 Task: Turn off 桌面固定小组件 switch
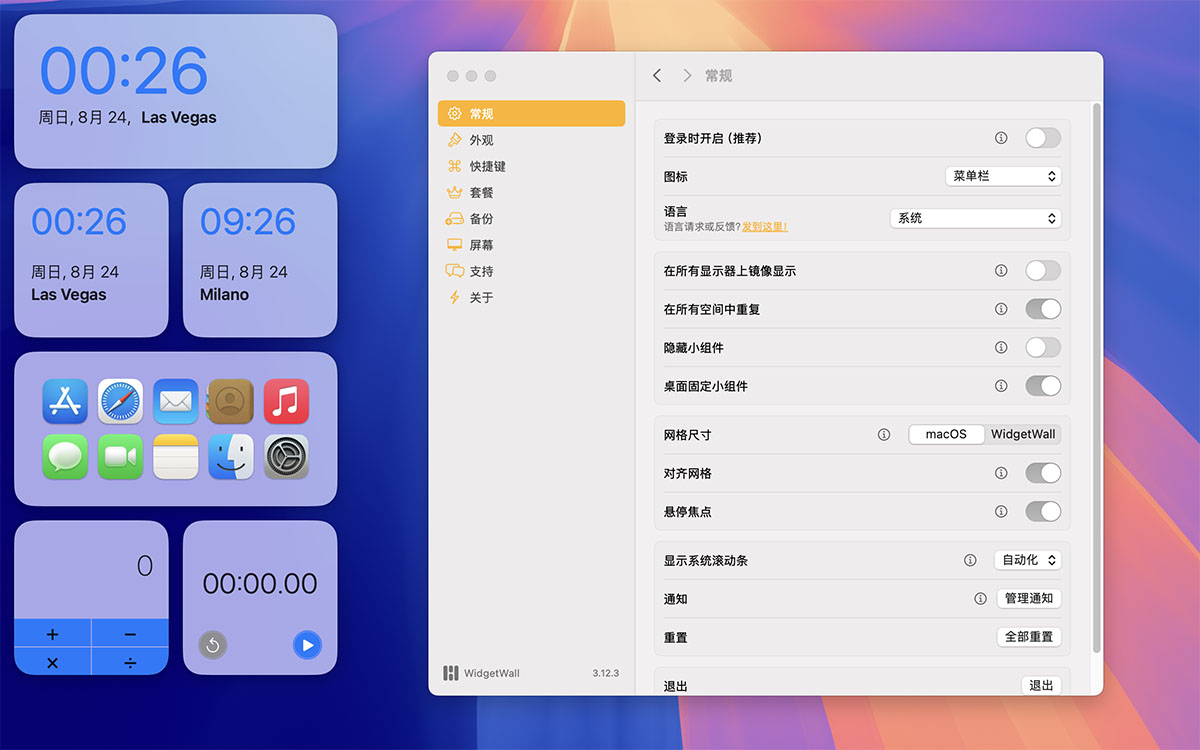pos(1043,385)
